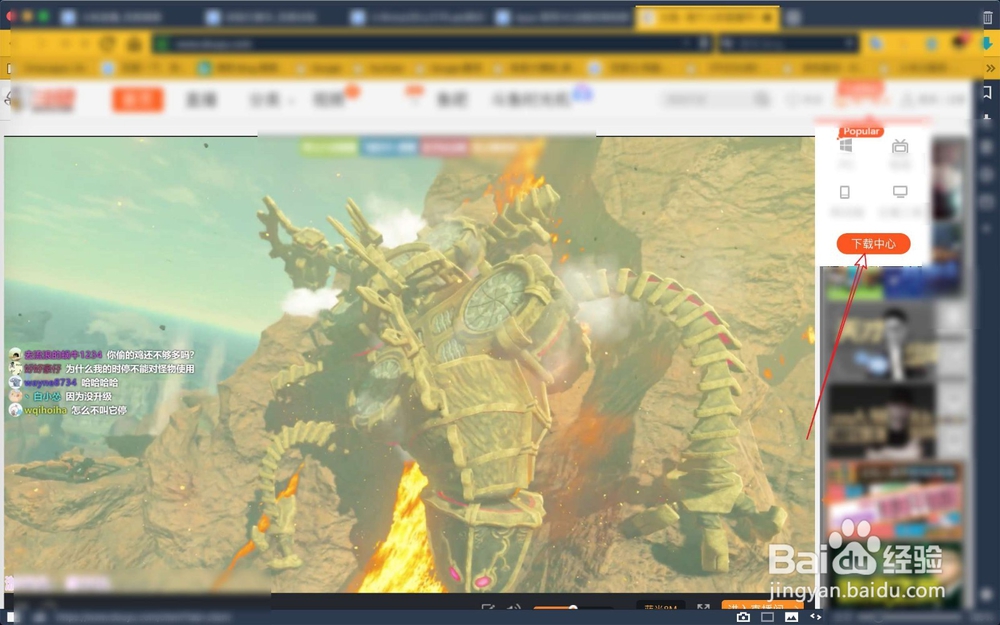Focus the browser search field

coord(788,43)
